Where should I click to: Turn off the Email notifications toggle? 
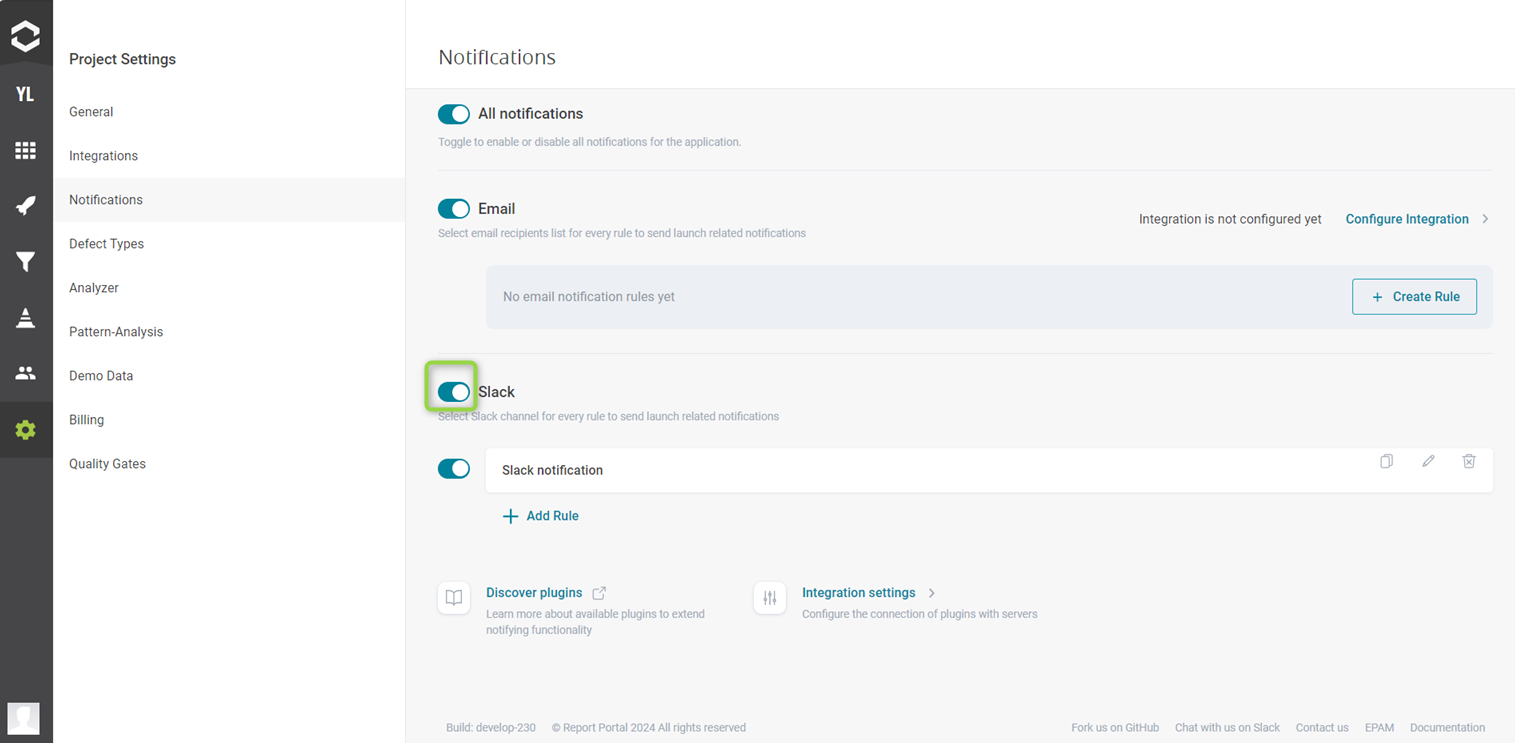(x=453, y=208)
